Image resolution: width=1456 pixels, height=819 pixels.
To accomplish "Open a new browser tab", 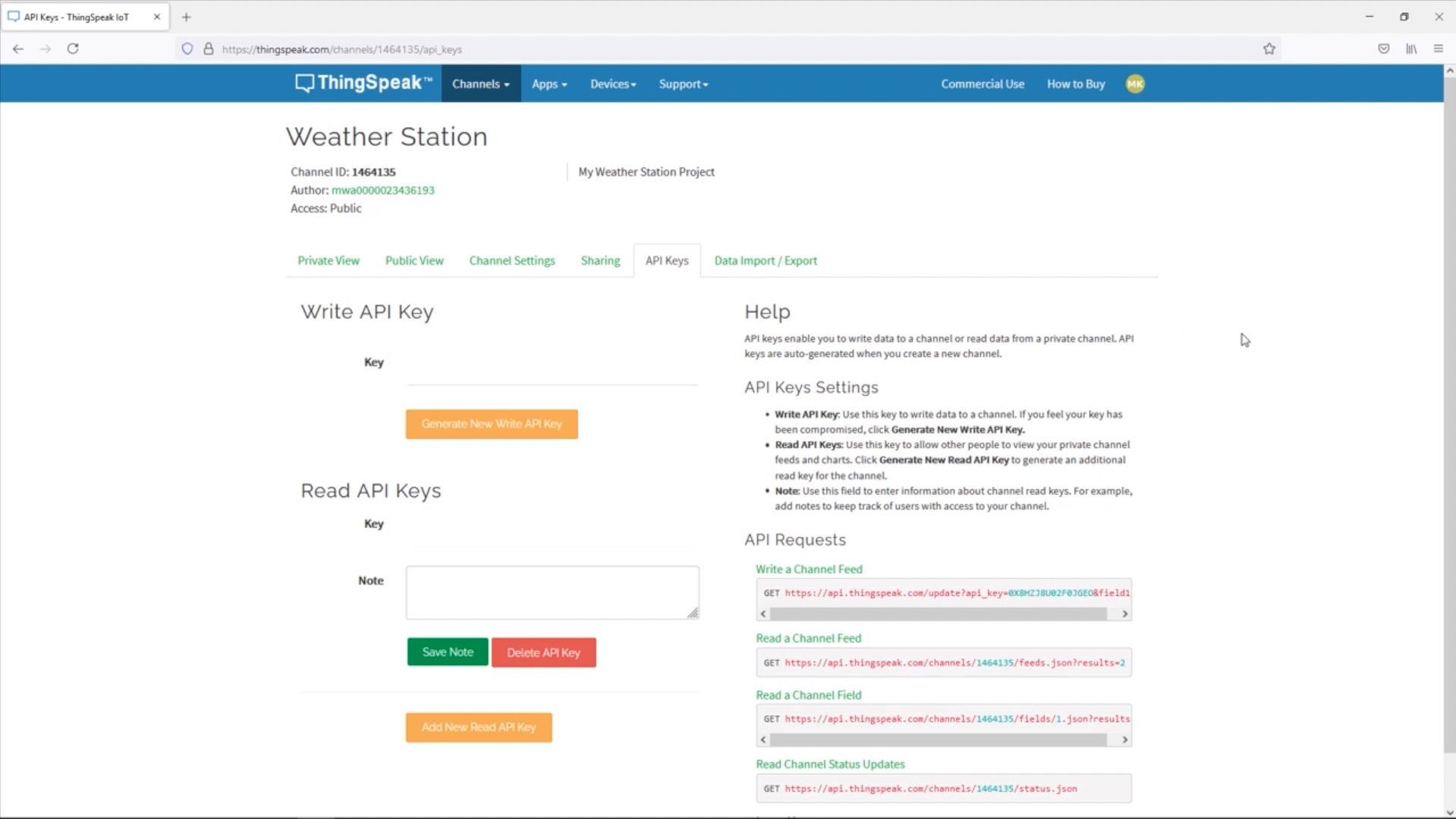I will [x=186, y=17].
